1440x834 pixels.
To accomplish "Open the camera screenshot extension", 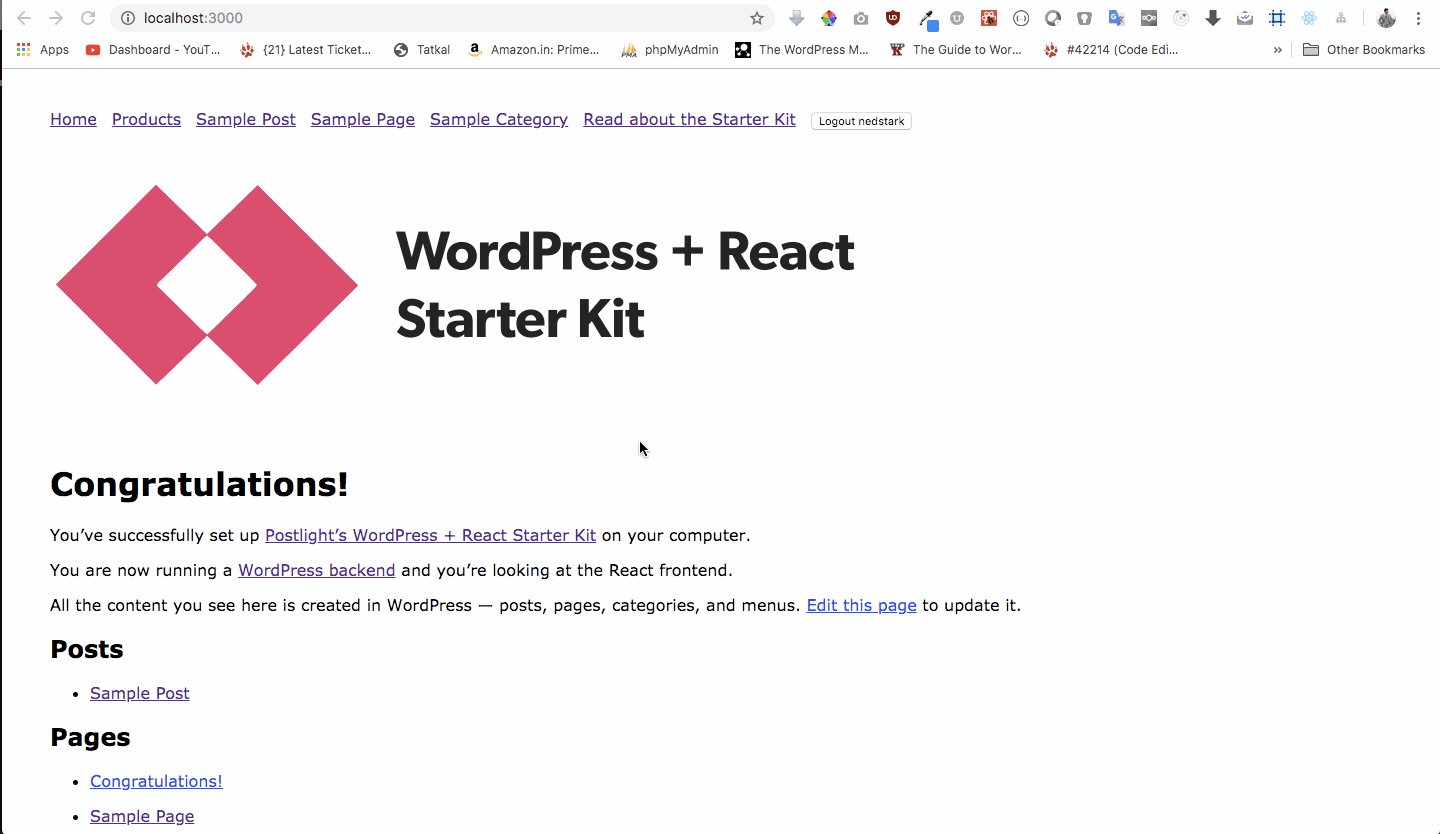I will 861,18.
